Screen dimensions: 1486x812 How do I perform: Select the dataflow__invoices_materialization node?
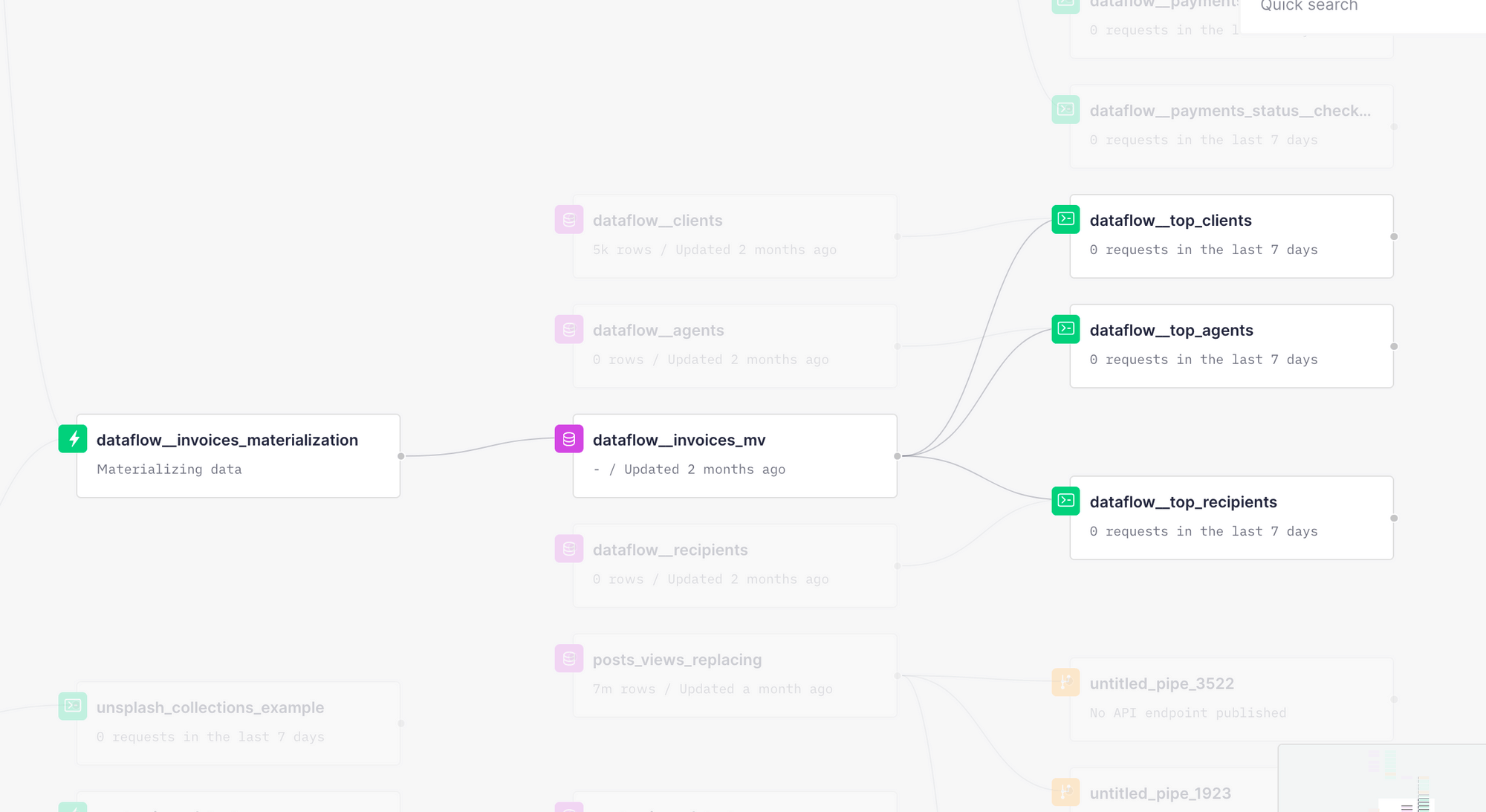[x=238, y=455]
